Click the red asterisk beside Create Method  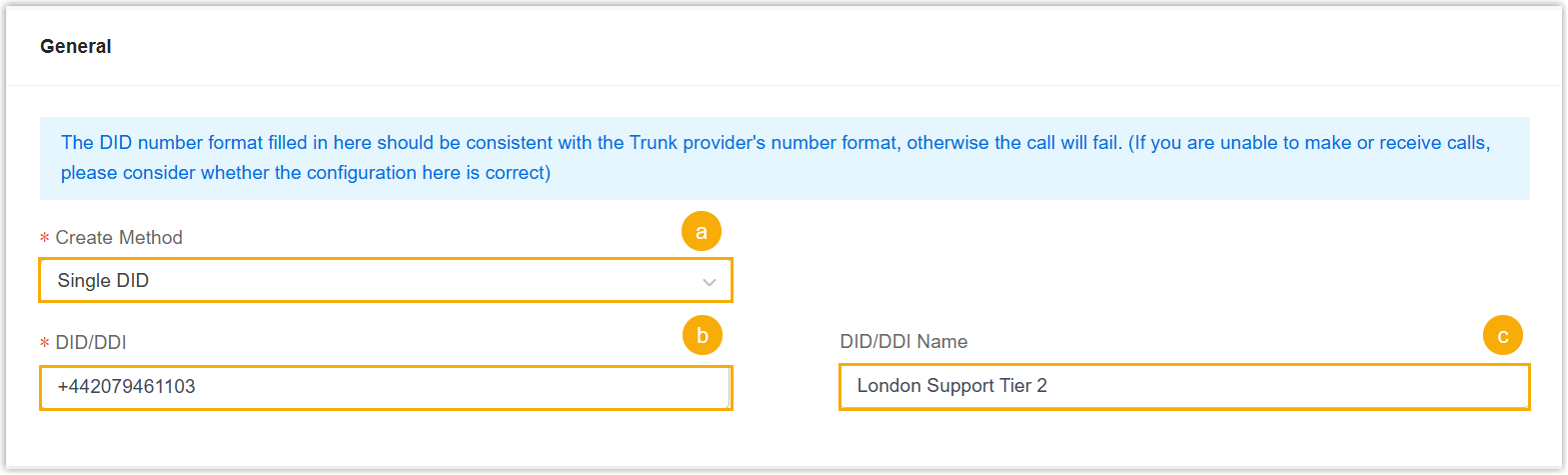tap(44, 238)
